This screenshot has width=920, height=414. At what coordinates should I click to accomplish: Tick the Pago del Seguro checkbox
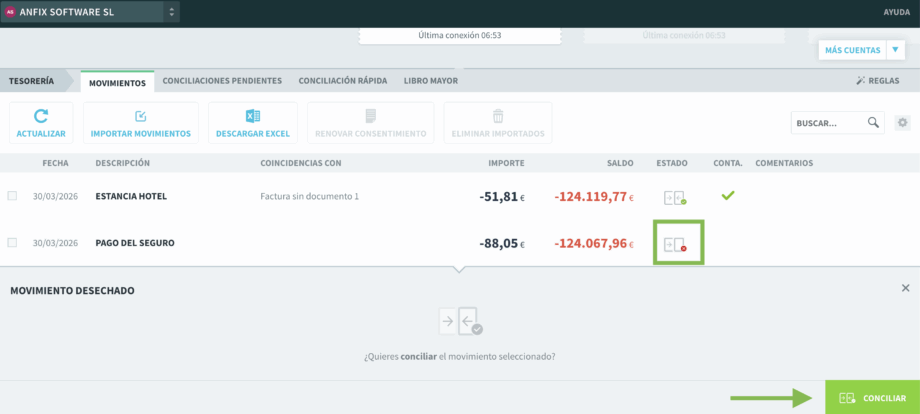coord(12,242)
